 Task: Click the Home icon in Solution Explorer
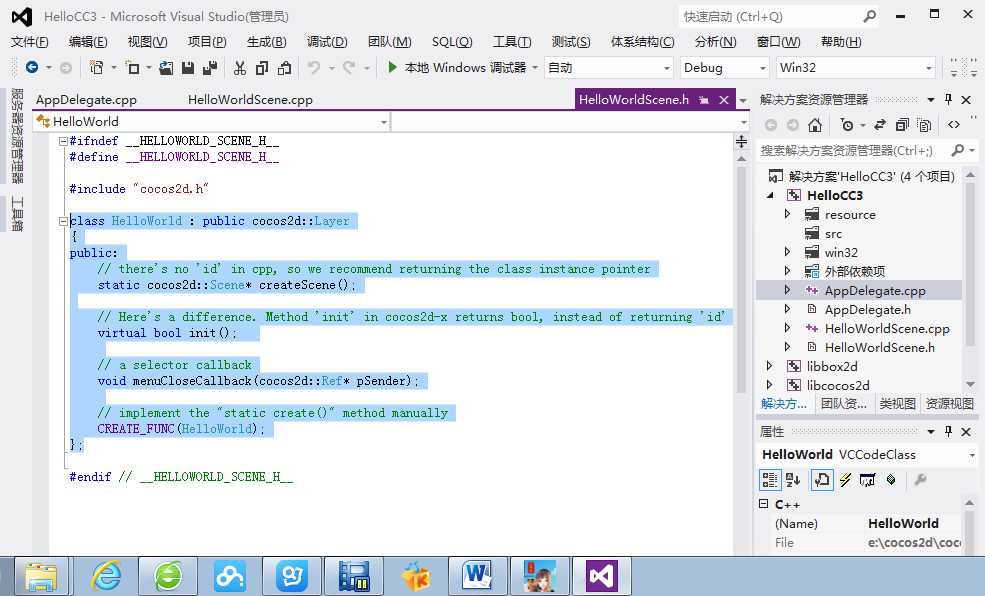tap(815, 125)
